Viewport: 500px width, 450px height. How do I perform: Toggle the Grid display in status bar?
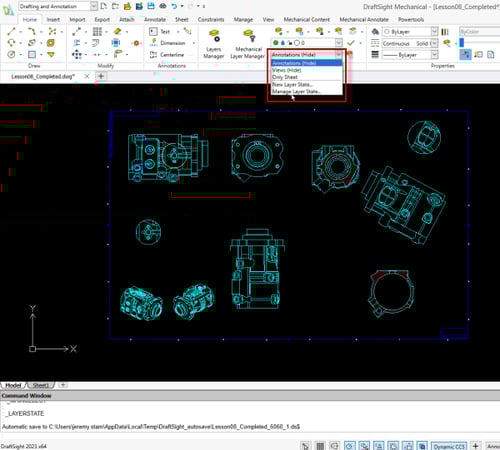coord(320,446)
